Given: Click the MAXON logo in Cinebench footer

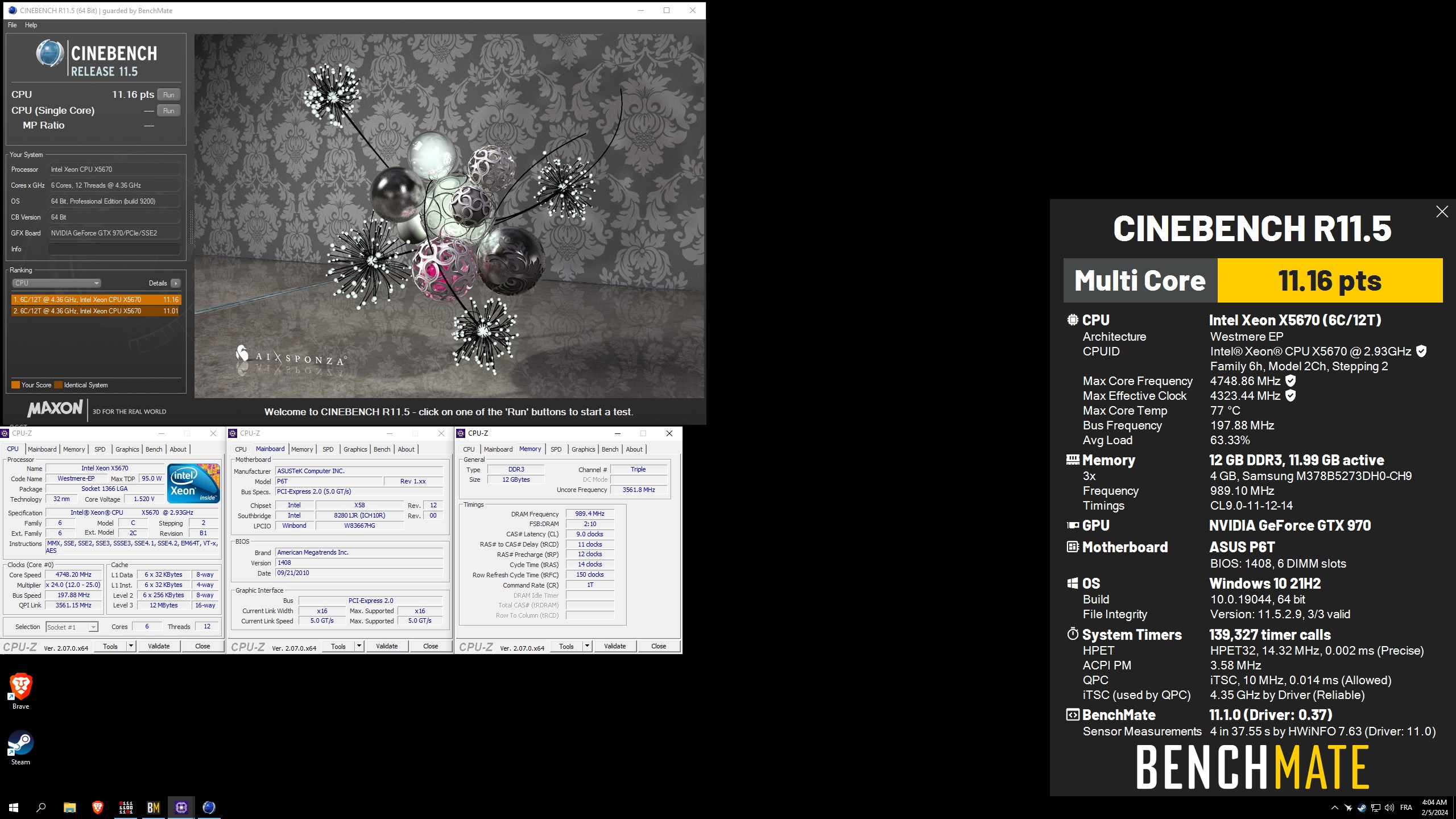Looking at the screenshot, I should coord(55,409).
